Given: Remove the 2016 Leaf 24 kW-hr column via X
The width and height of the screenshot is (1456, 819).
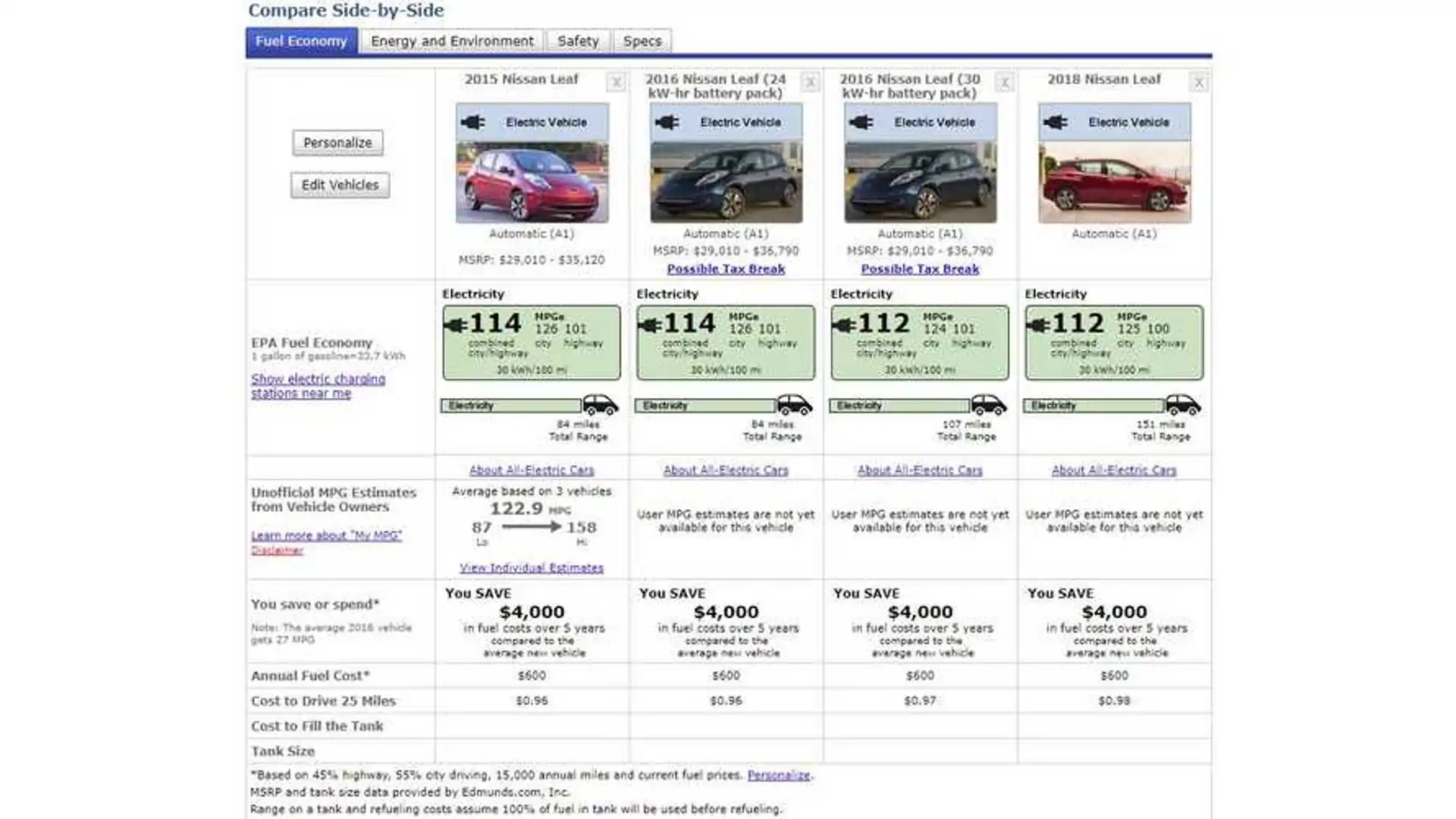Looking at the screenshot, I should coord(810,83).
